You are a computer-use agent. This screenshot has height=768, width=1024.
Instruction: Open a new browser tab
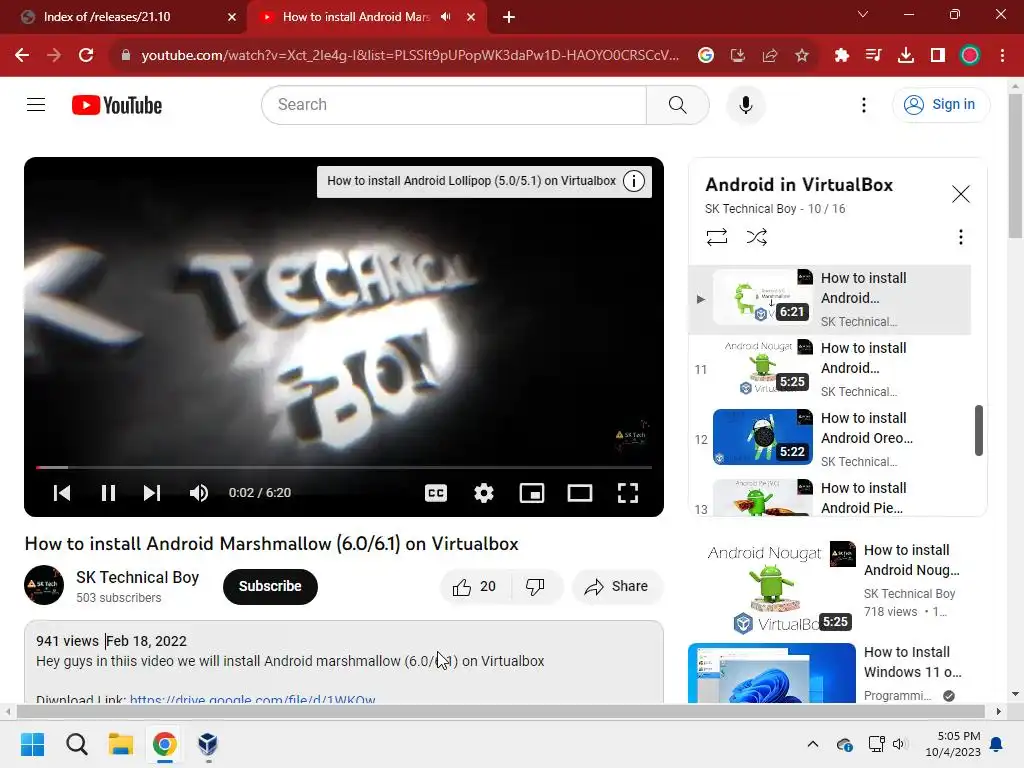click(x=509, y=17)
